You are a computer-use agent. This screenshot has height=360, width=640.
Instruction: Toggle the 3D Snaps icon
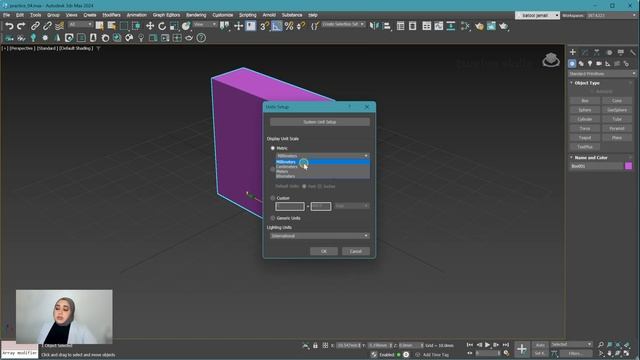click(x=264, y=26)
